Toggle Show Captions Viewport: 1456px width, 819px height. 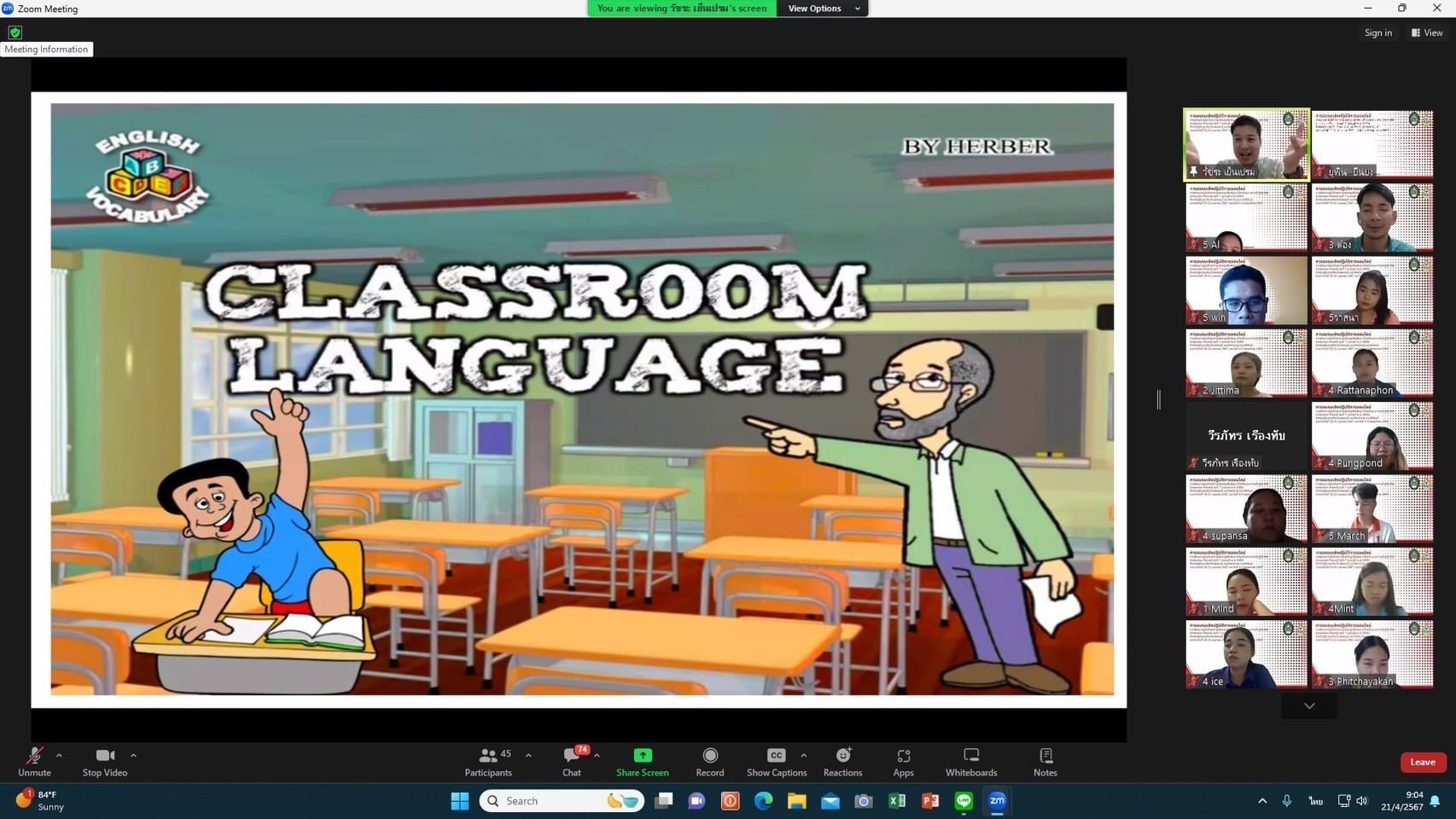click(775, 757)
